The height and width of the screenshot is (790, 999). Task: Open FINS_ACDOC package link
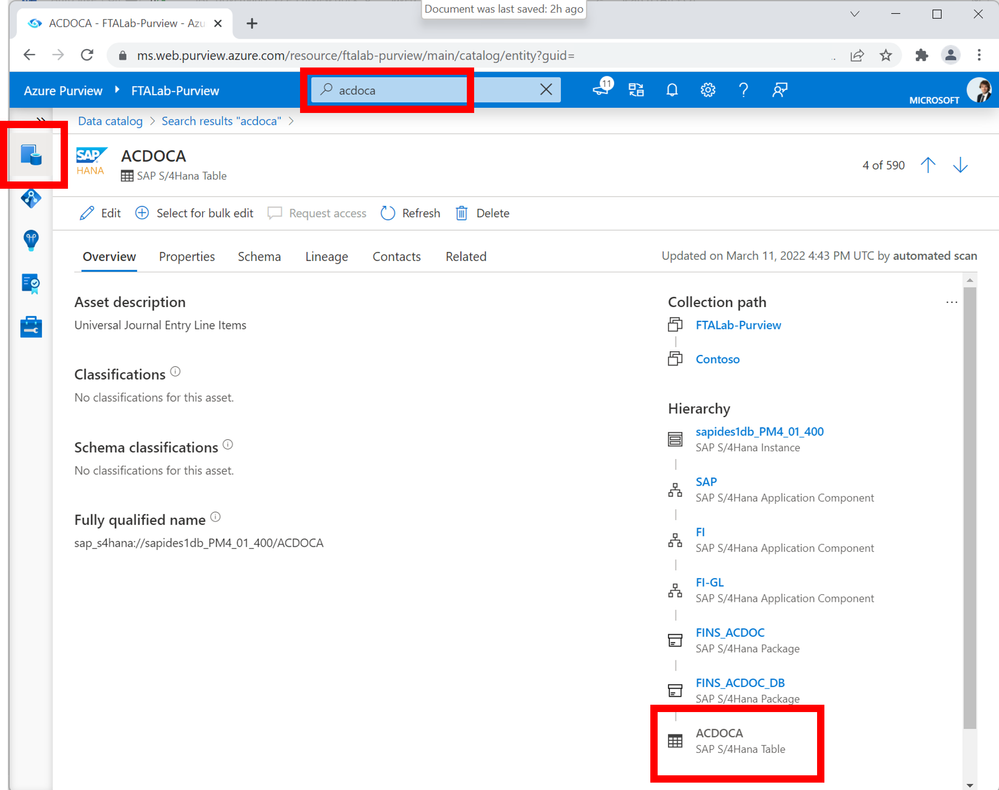click(x=729, y=633)
